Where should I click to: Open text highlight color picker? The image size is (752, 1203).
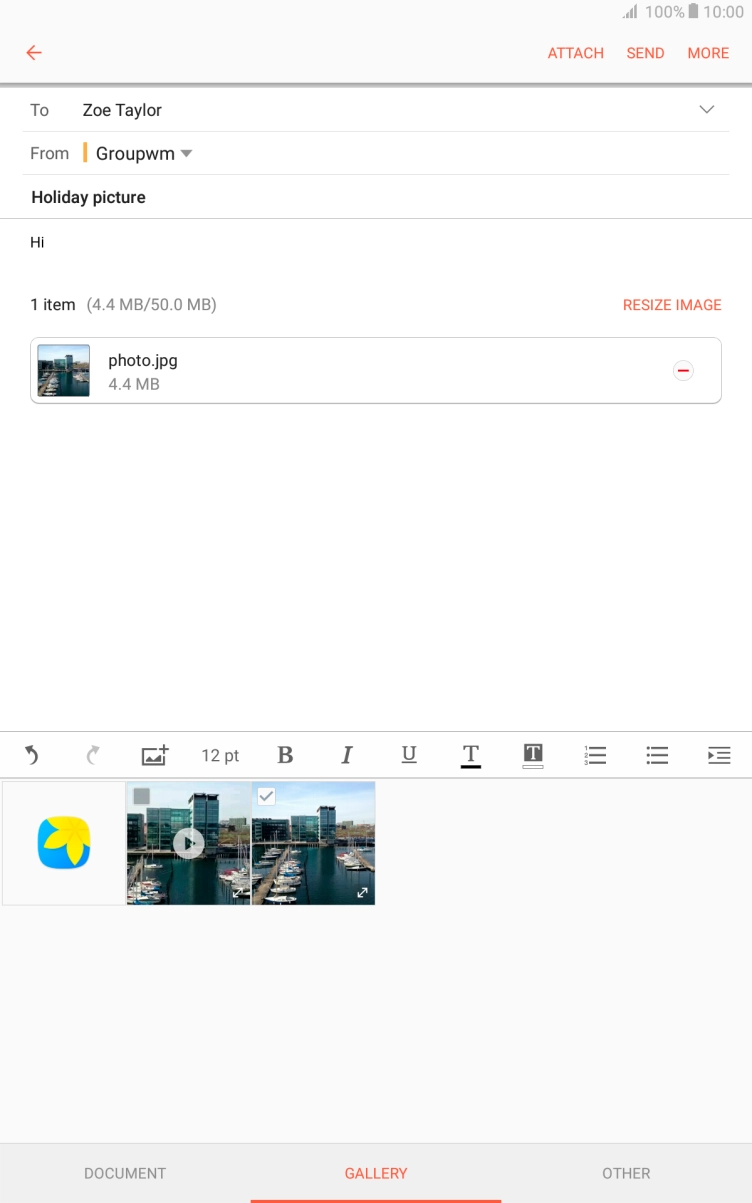[x=533, y=756]
